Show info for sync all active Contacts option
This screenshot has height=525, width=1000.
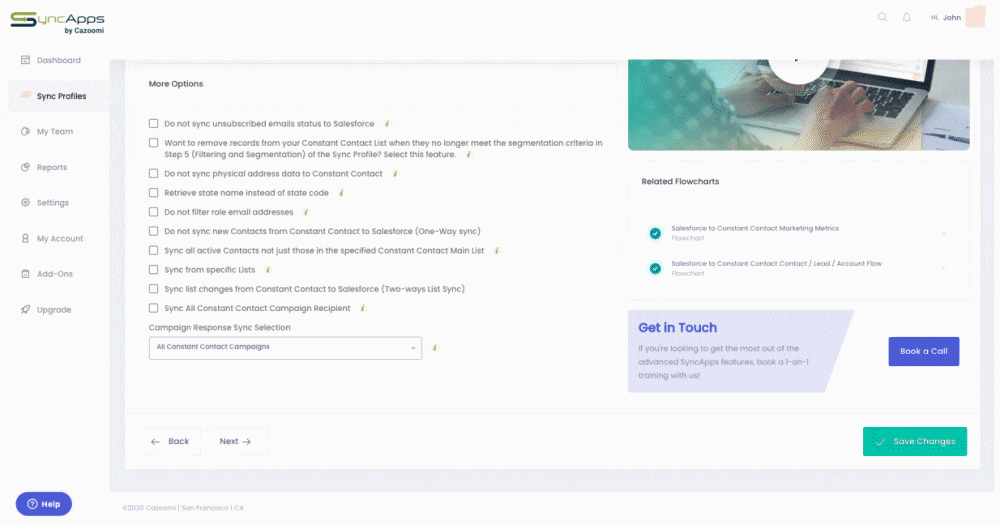pos(497,251)
